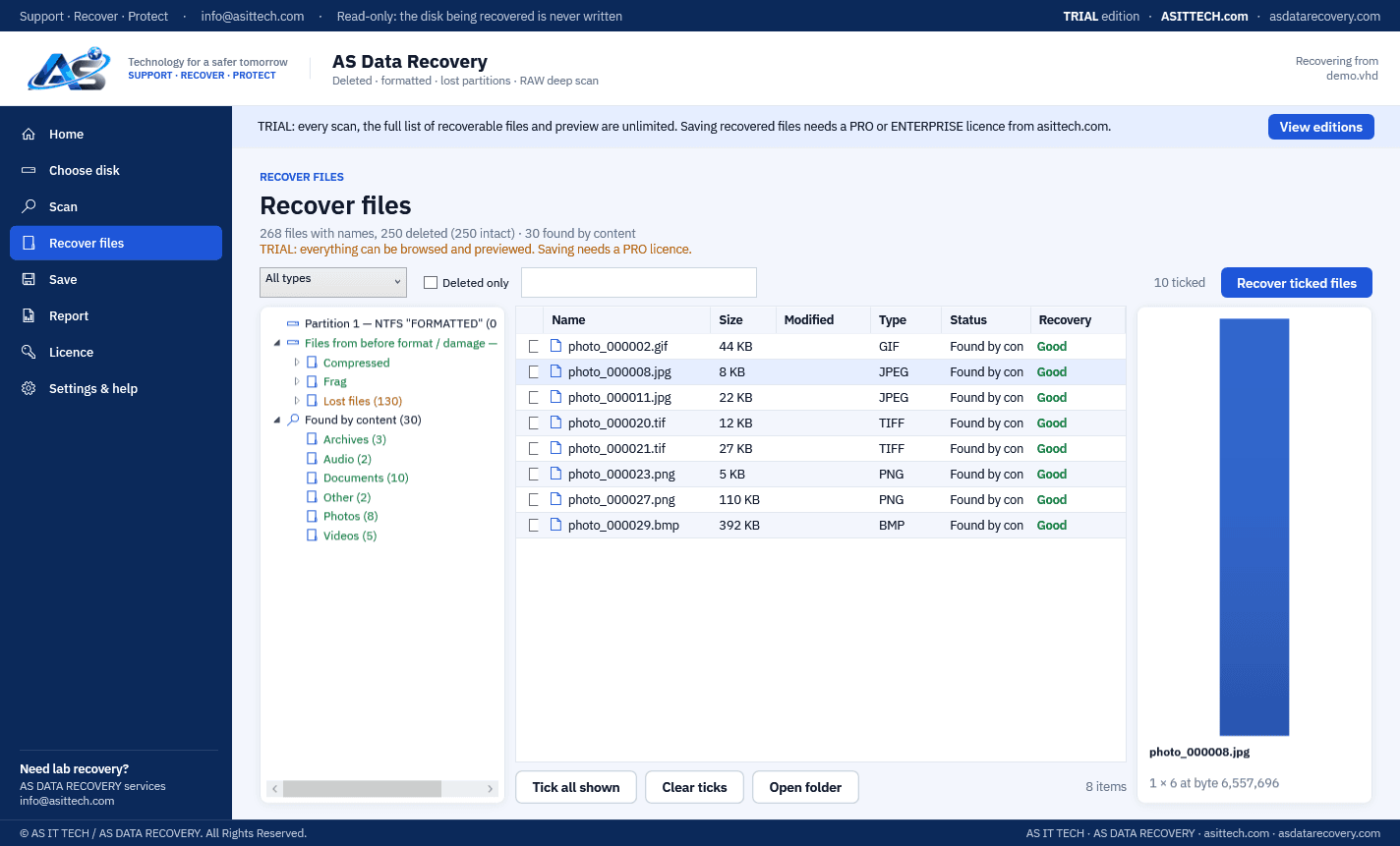This screenshot has width=1400, height=846.
Task: Expand the Frag tree node
Action: pyautogui.click(x=297, y=382)
